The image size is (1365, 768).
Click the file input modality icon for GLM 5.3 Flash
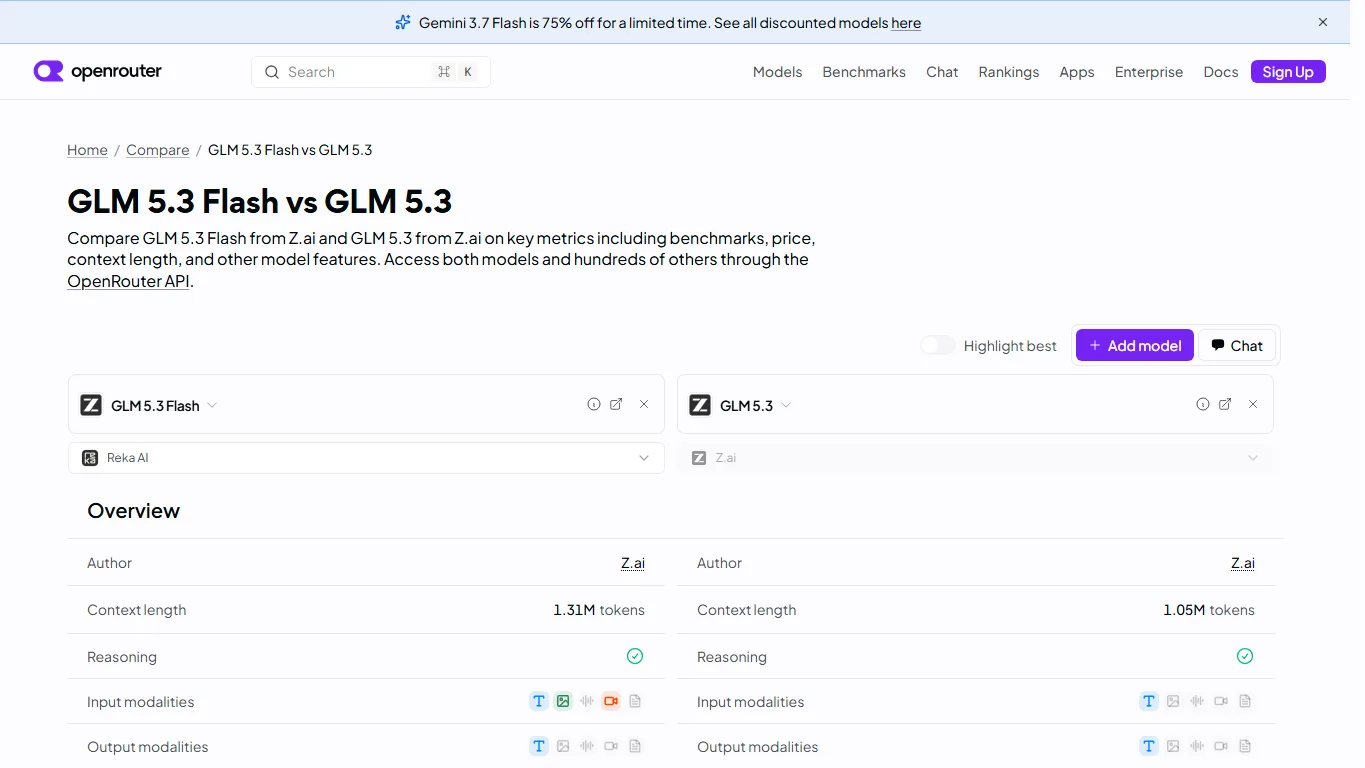pyautogui.click(x=635, y=701)
